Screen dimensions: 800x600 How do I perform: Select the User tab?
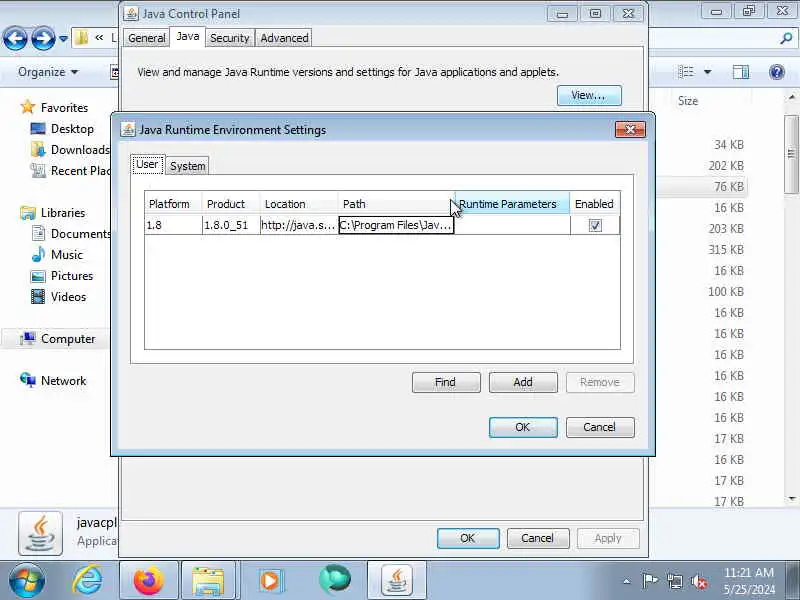(147, 164)
